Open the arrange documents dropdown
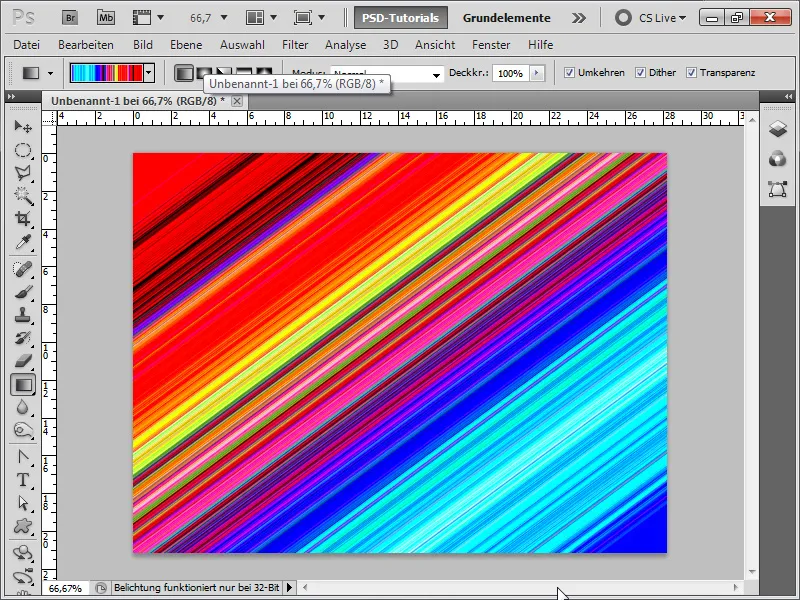The width and height of the screenshot is (800, 600). pyautogui.click(x=273, y=18)
